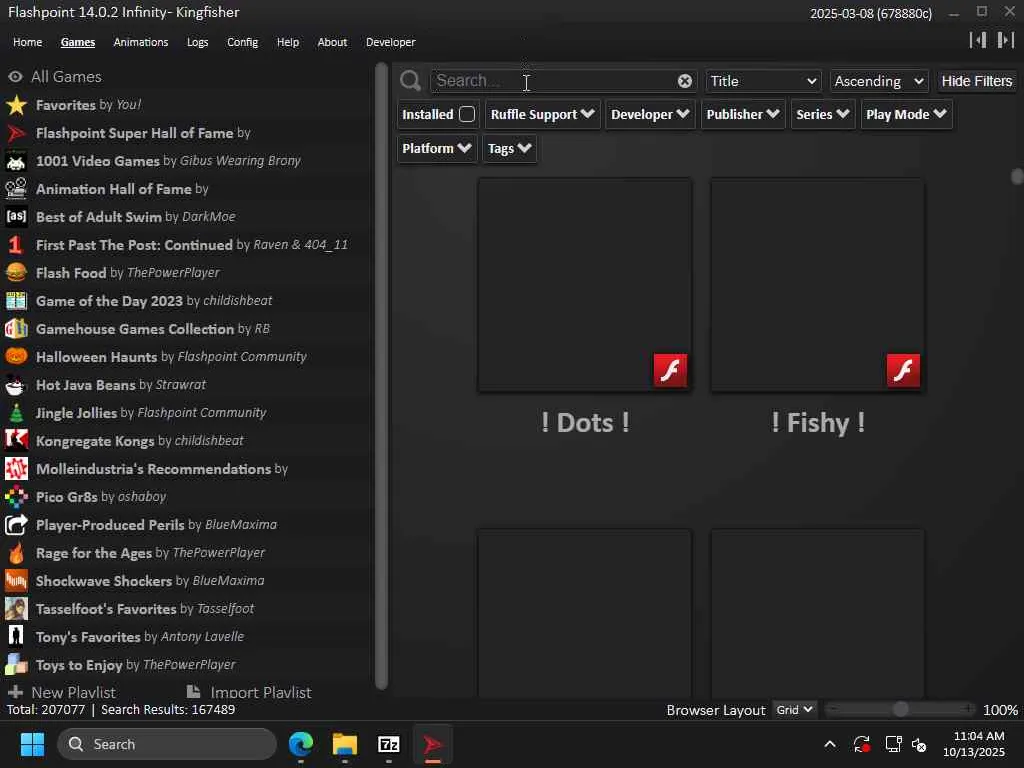
Task: Click the Hot Java Beans cup icon
Action: pyautogui.click(x=16, y=385)
